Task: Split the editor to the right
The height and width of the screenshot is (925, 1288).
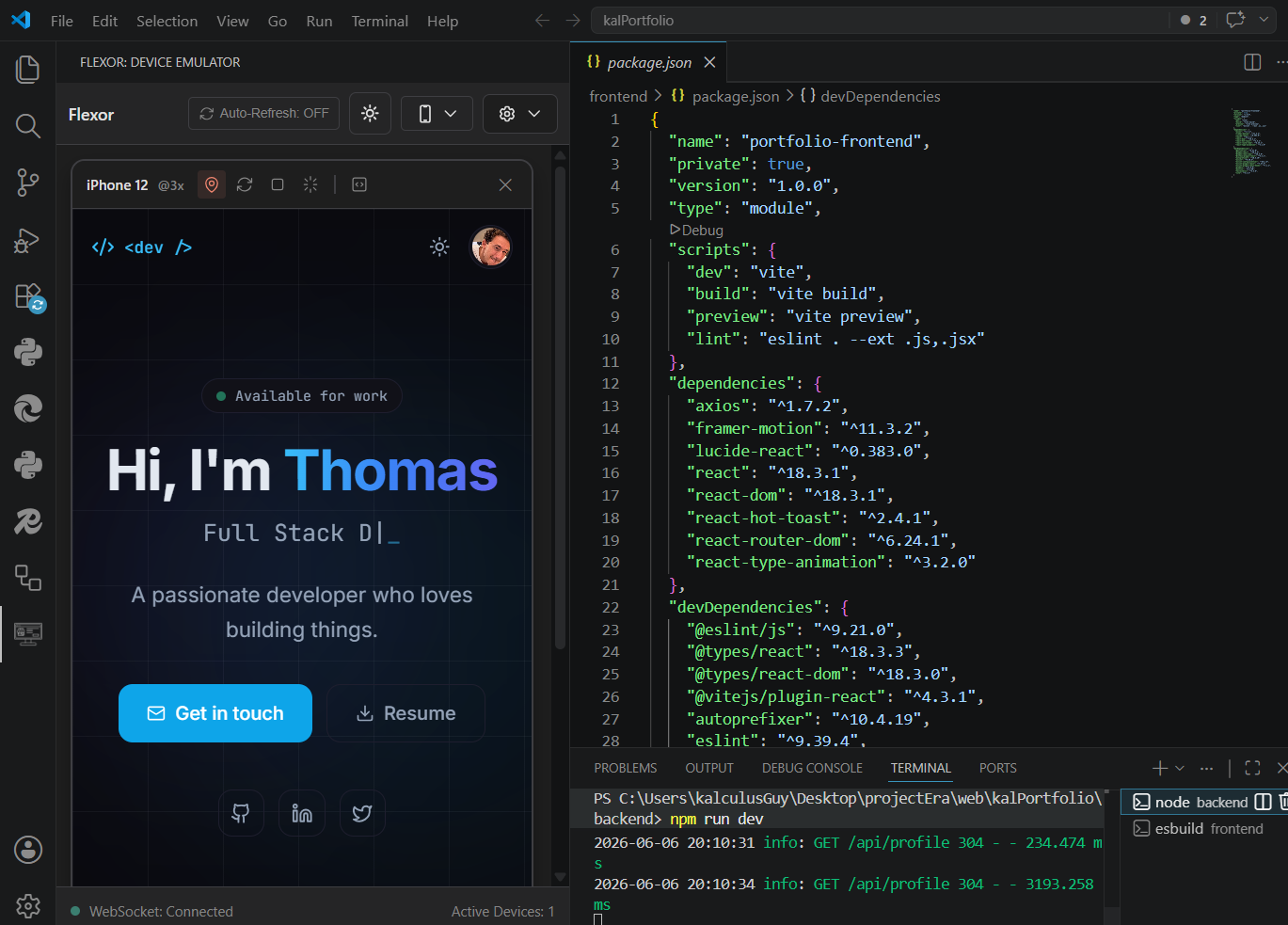Action: point(1252,62)
